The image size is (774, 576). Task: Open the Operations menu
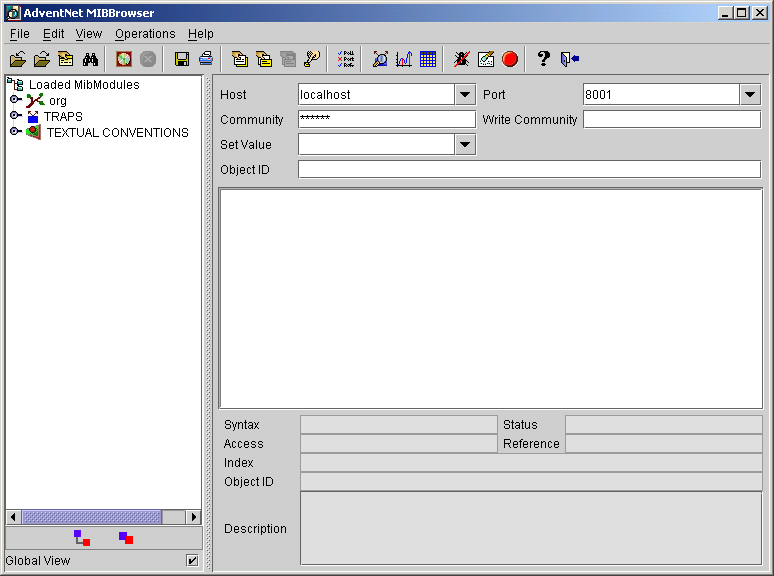pyautogui.click(x=145, y=34)
